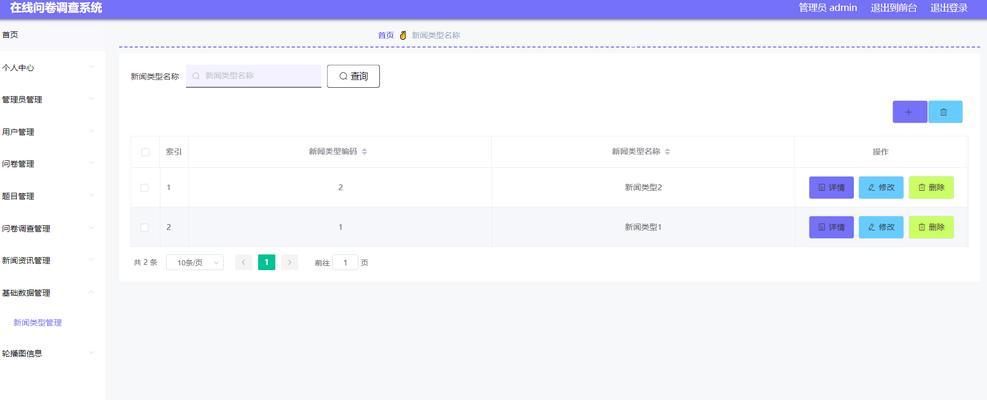This screenshot has height=400, width=987.
Task: Click the previous page arrow
Action: click(244, 263)
